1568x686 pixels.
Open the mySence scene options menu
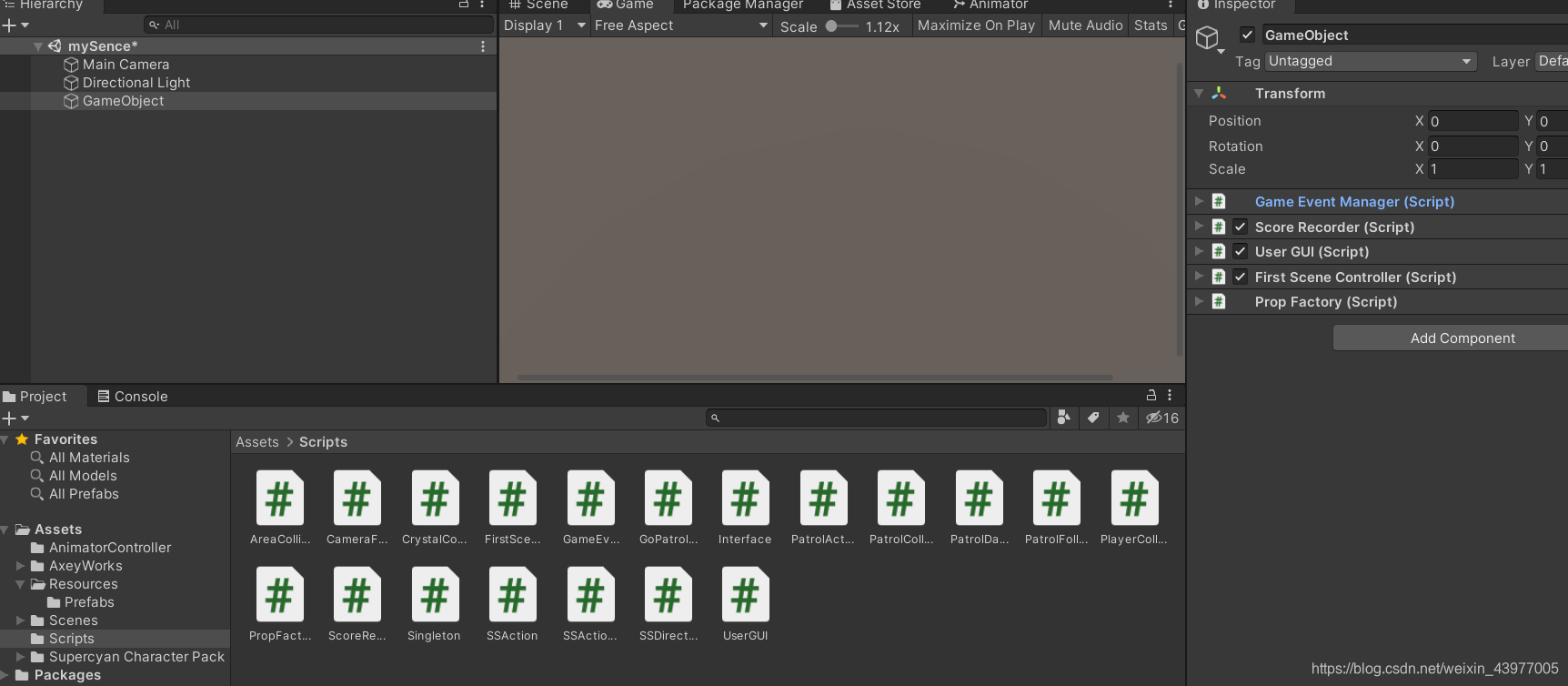coord(483,46)
